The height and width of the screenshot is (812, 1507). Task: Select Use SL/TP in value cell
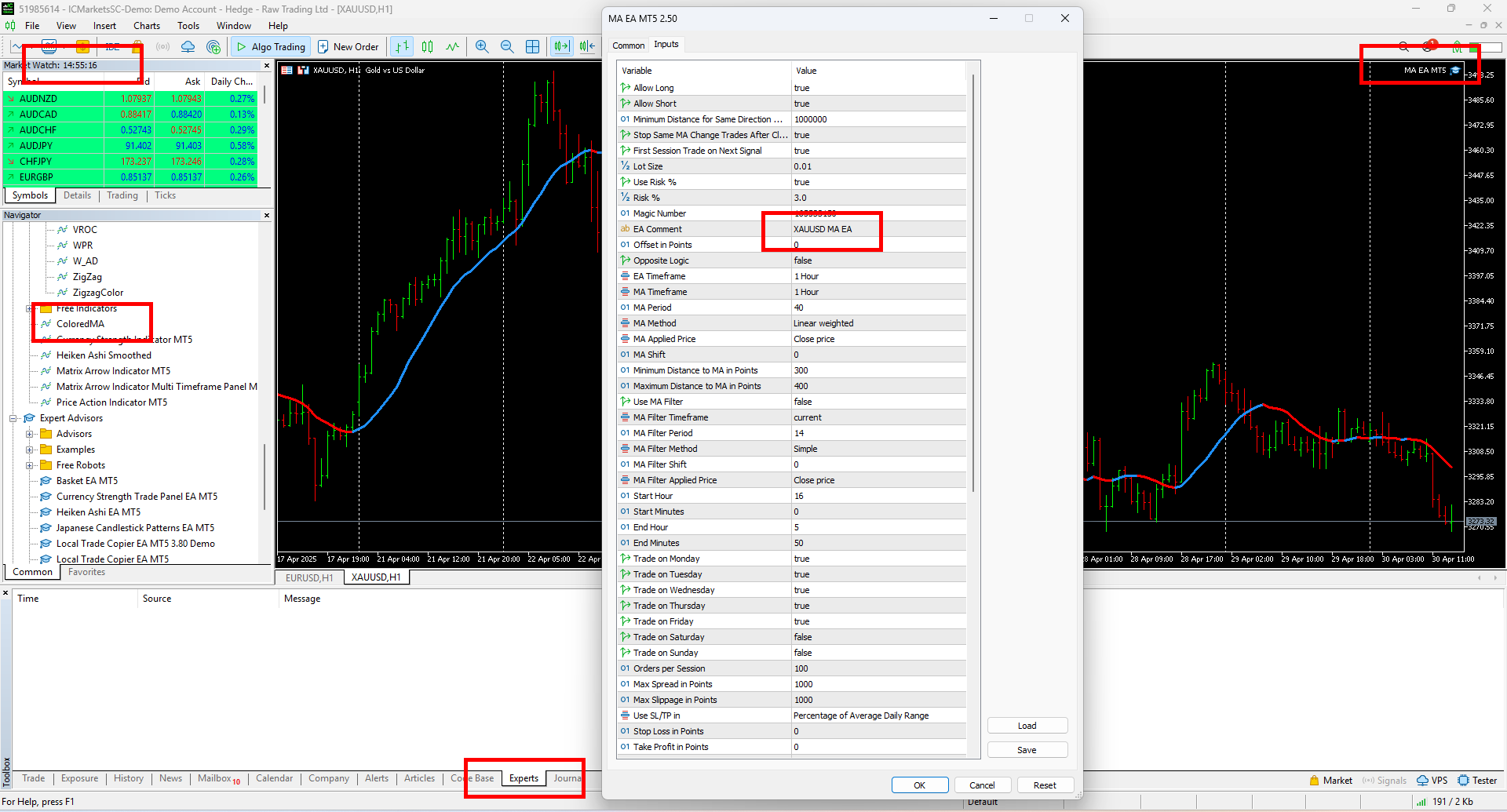(x=878, y=716)
